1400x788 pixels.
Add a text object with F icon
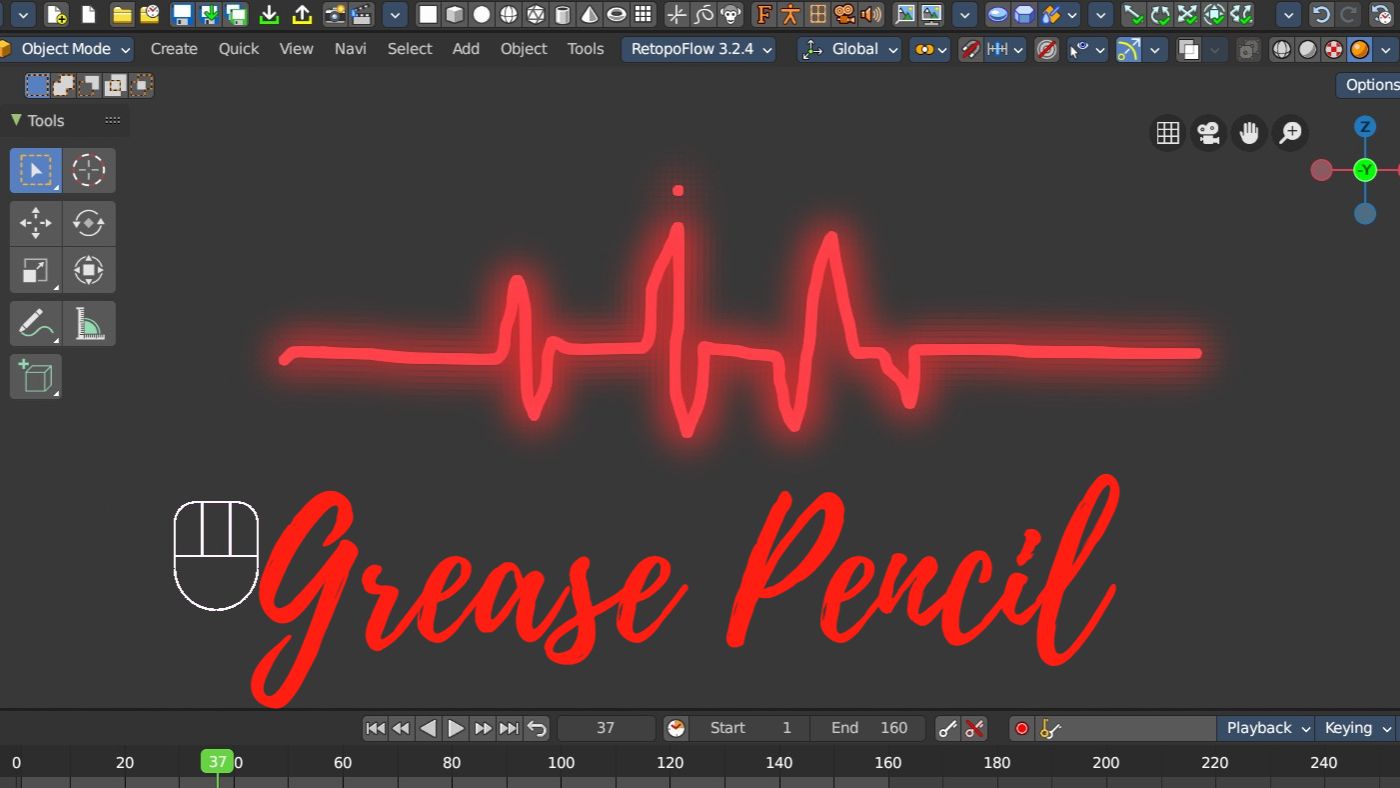point(764,15)
